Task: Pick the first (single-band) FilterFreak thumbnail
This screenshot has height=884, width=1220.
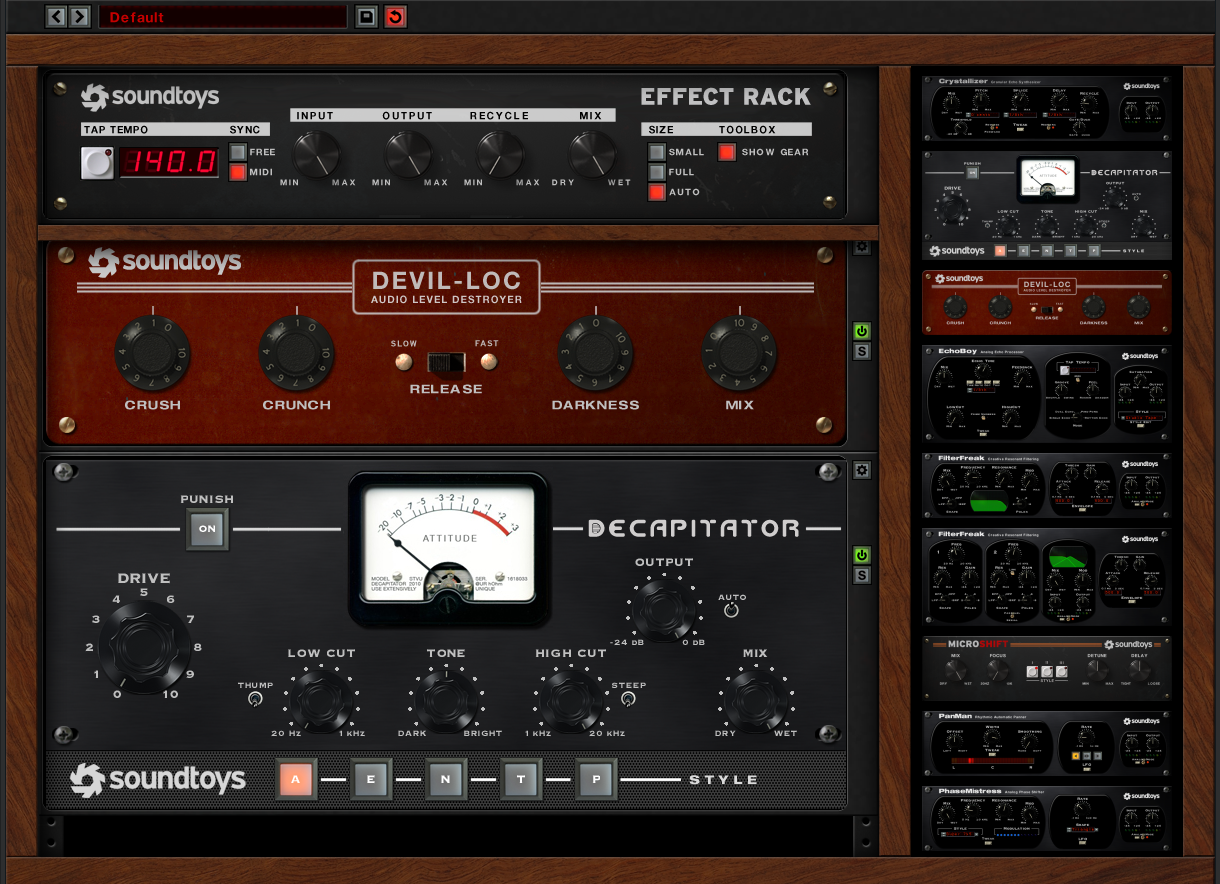Action: click(x=1046, y=486)
